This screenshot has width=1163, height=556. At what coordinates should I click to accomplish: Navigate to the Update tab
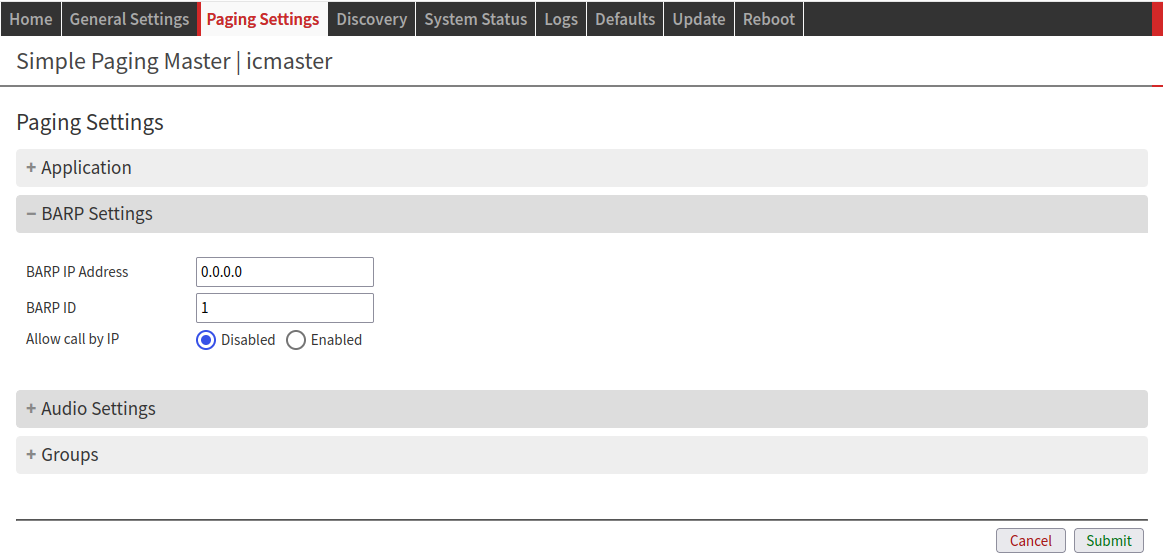pos(698,19)
